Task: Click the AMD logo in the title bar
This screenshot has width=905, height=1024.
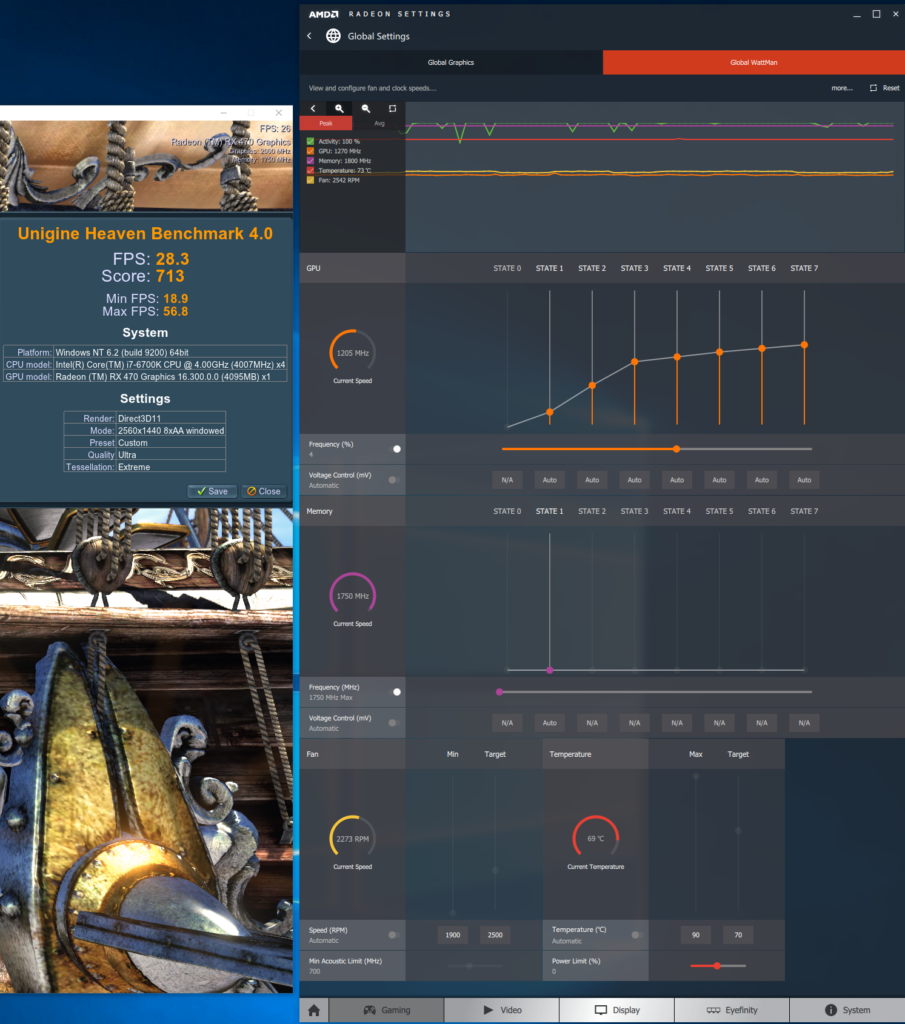Action: point(324,14)
